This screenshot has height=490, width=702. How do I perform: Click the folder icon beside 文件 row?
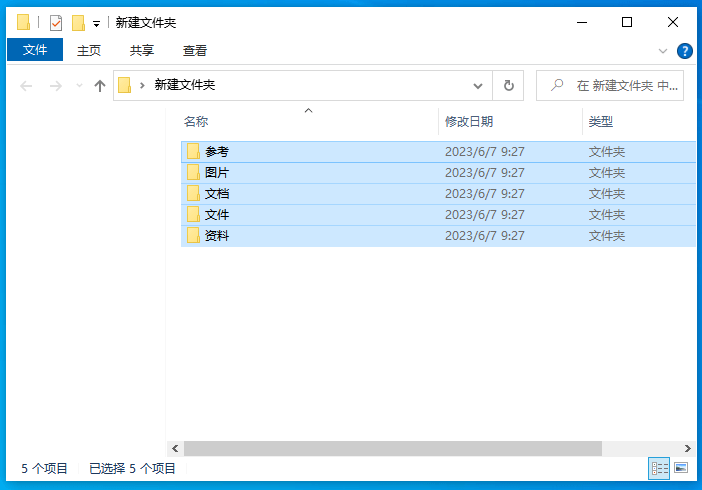[x=193, y=215]
